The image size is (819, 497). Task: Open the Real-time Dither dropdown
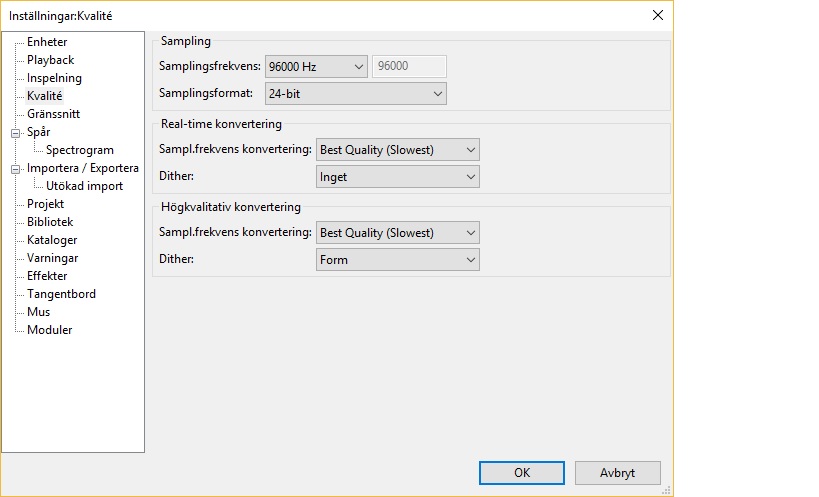pos(397,177)
